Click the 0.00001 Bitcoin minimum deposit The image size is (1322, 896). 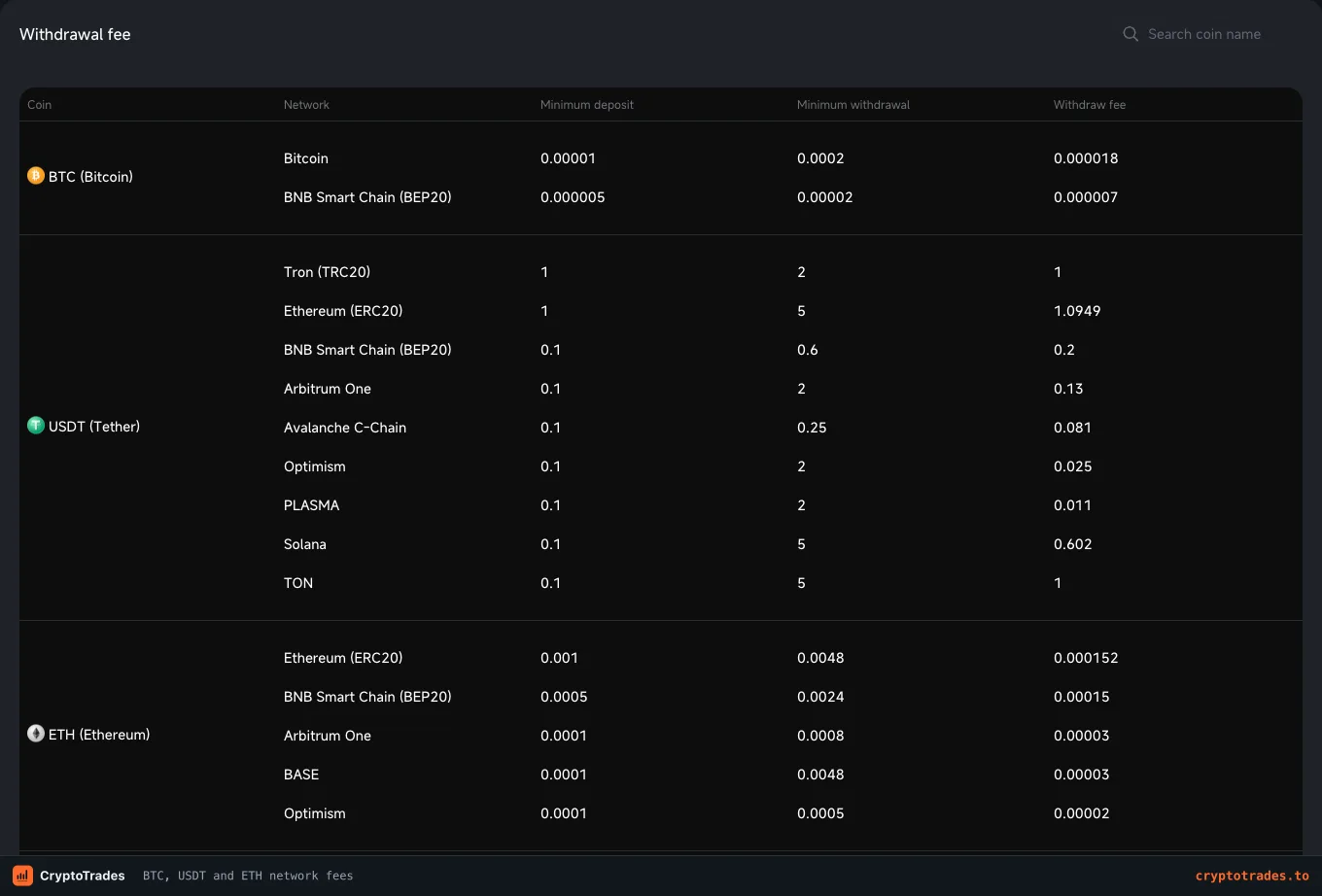[x=568, y=158]
